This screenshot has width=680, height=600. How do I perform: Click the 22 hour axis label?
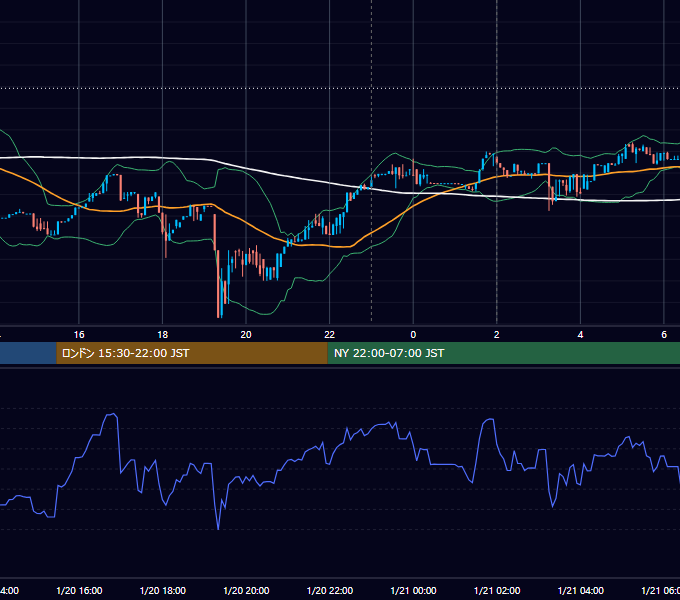pos(330,335)
